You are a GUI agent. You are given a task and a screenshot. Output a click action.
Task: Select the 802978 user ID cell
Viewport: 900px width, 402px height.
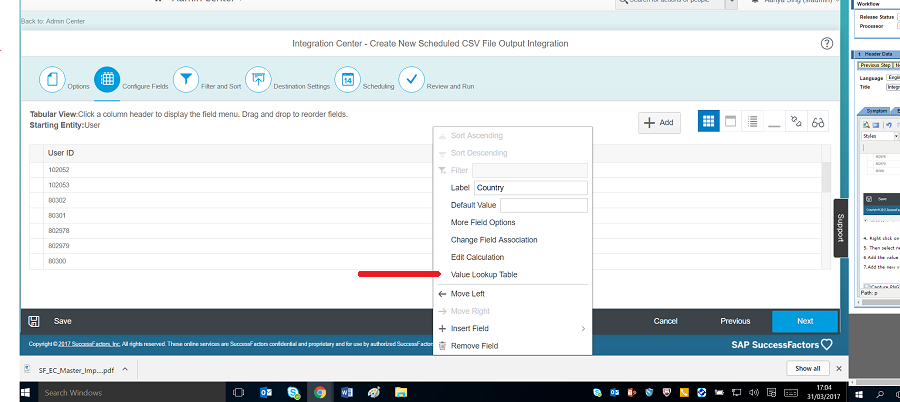59,231
